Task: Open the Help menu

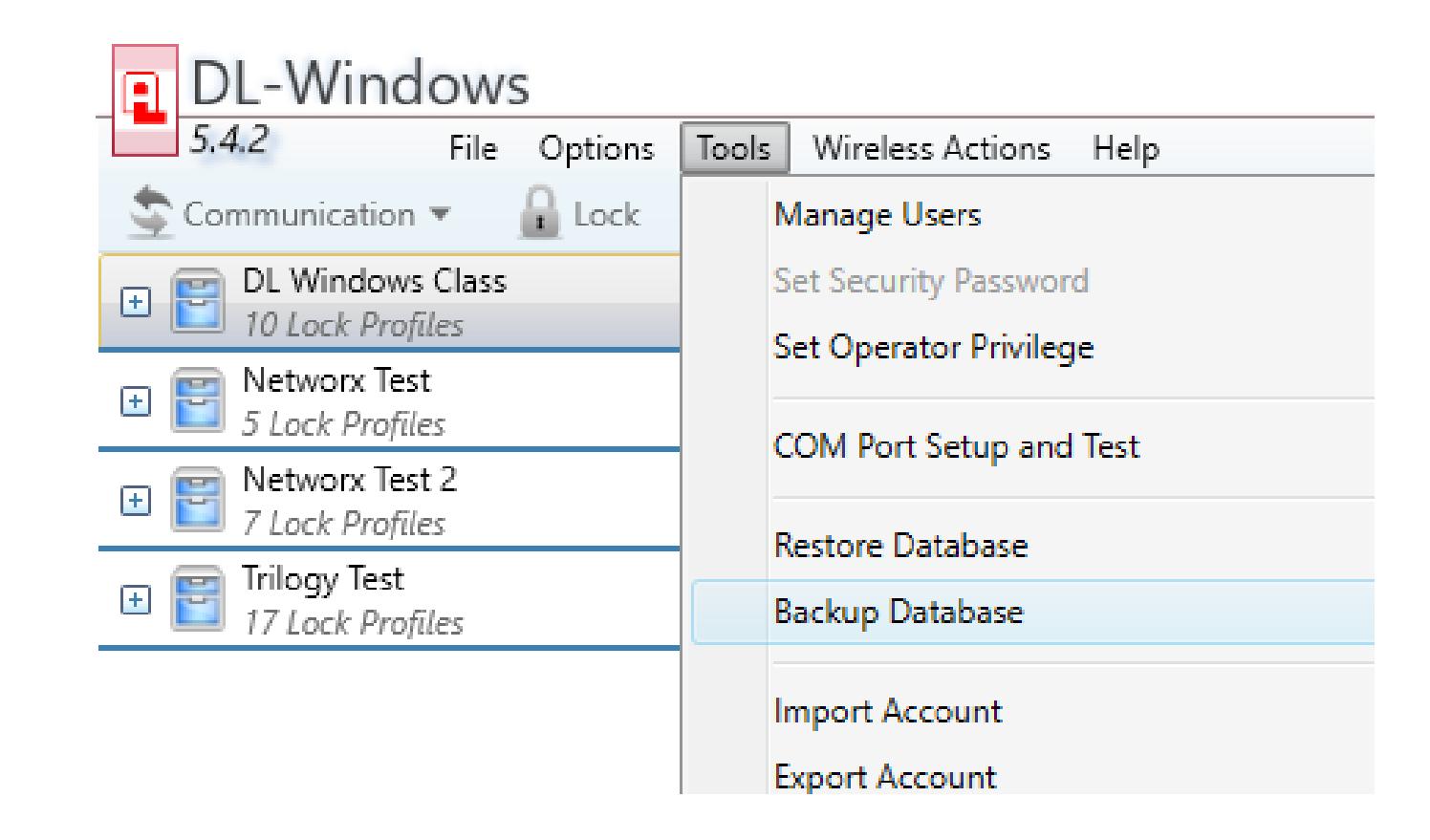Action: coord(1126,148)
